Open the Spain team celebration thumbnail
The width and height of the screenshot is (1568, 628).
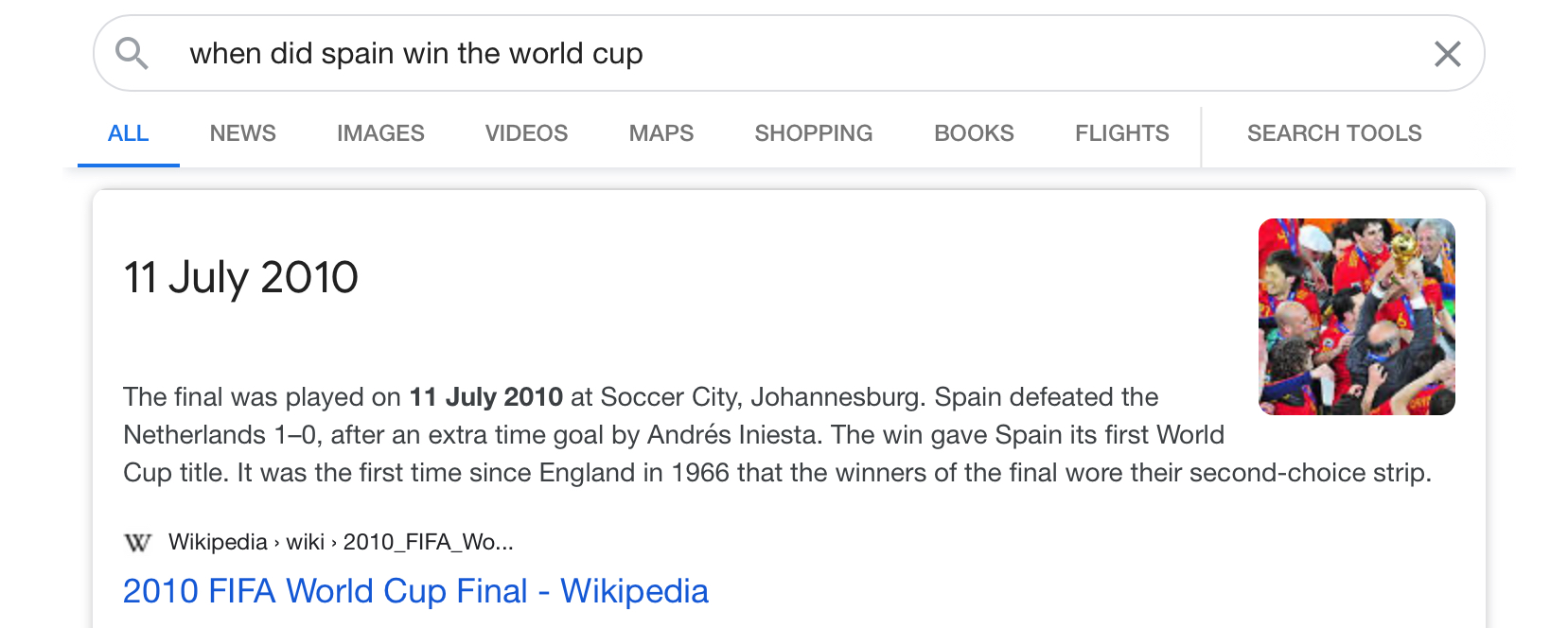click(x=1356, y=317)
